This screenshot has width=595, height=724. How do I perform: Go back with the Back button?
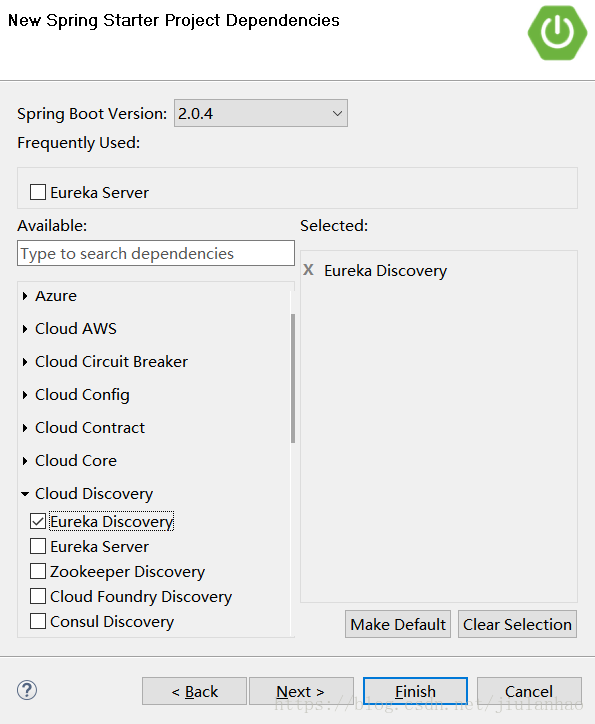pyautogui.click(x=194, y=691)
